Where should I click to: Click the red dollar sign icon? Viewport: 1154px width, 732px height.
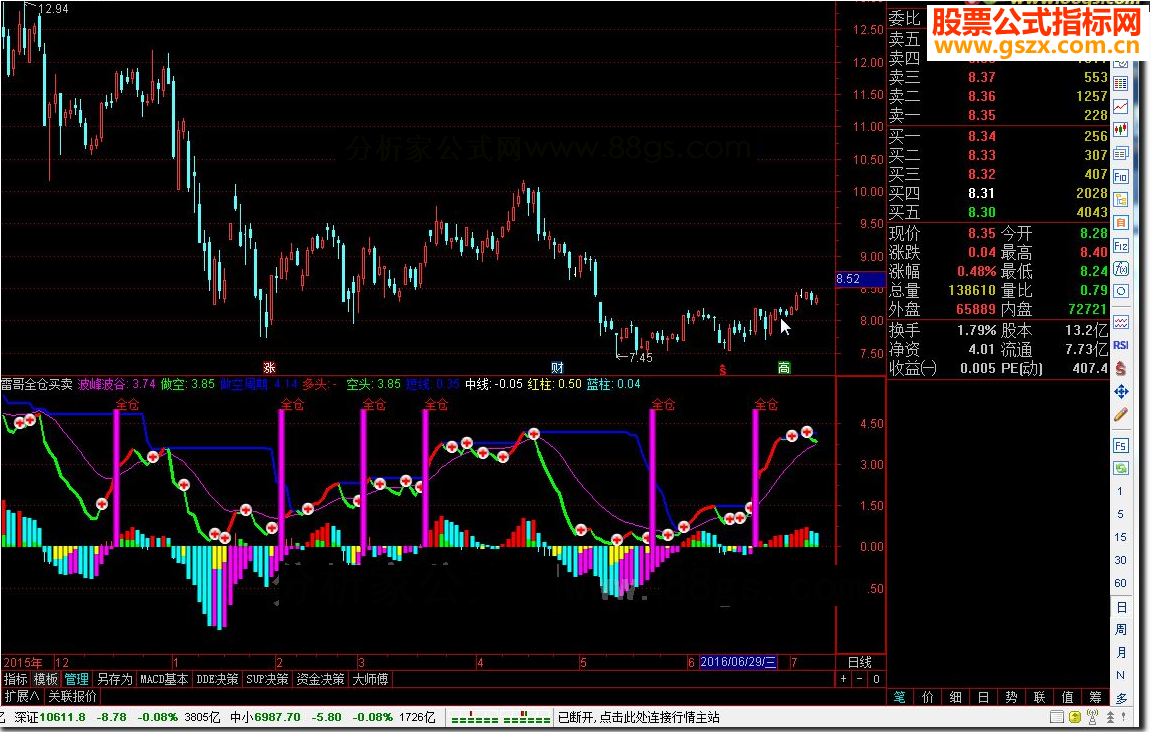[x=1121, y=368]
